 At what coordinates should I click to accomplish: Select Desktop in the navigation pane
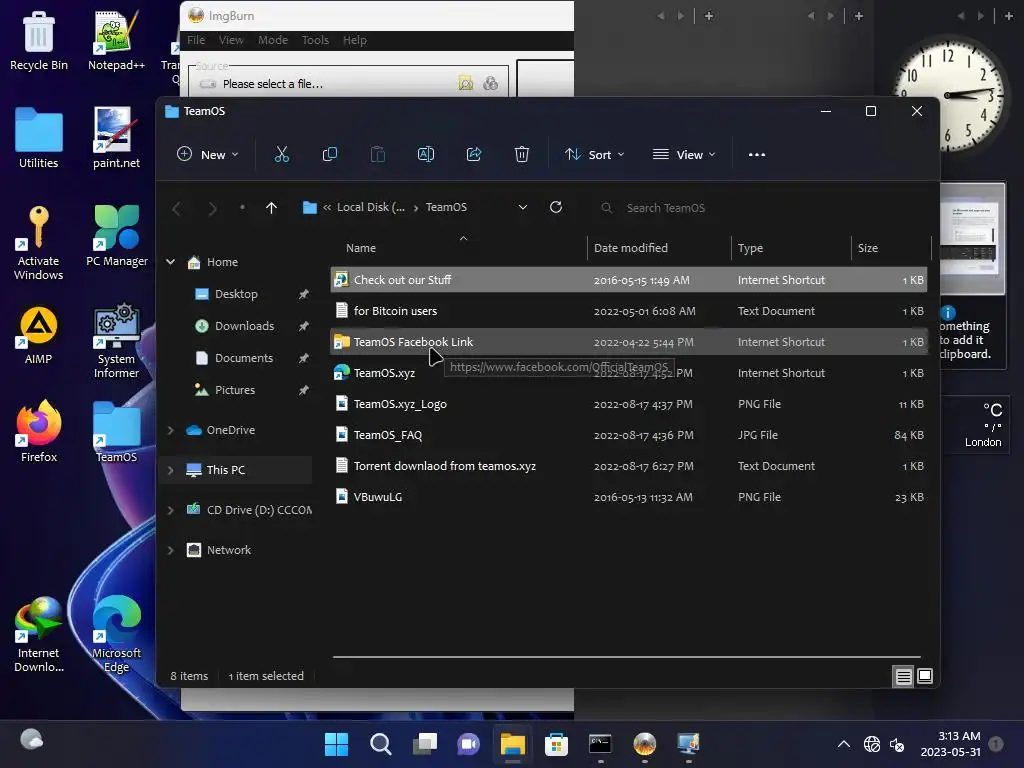236,294
